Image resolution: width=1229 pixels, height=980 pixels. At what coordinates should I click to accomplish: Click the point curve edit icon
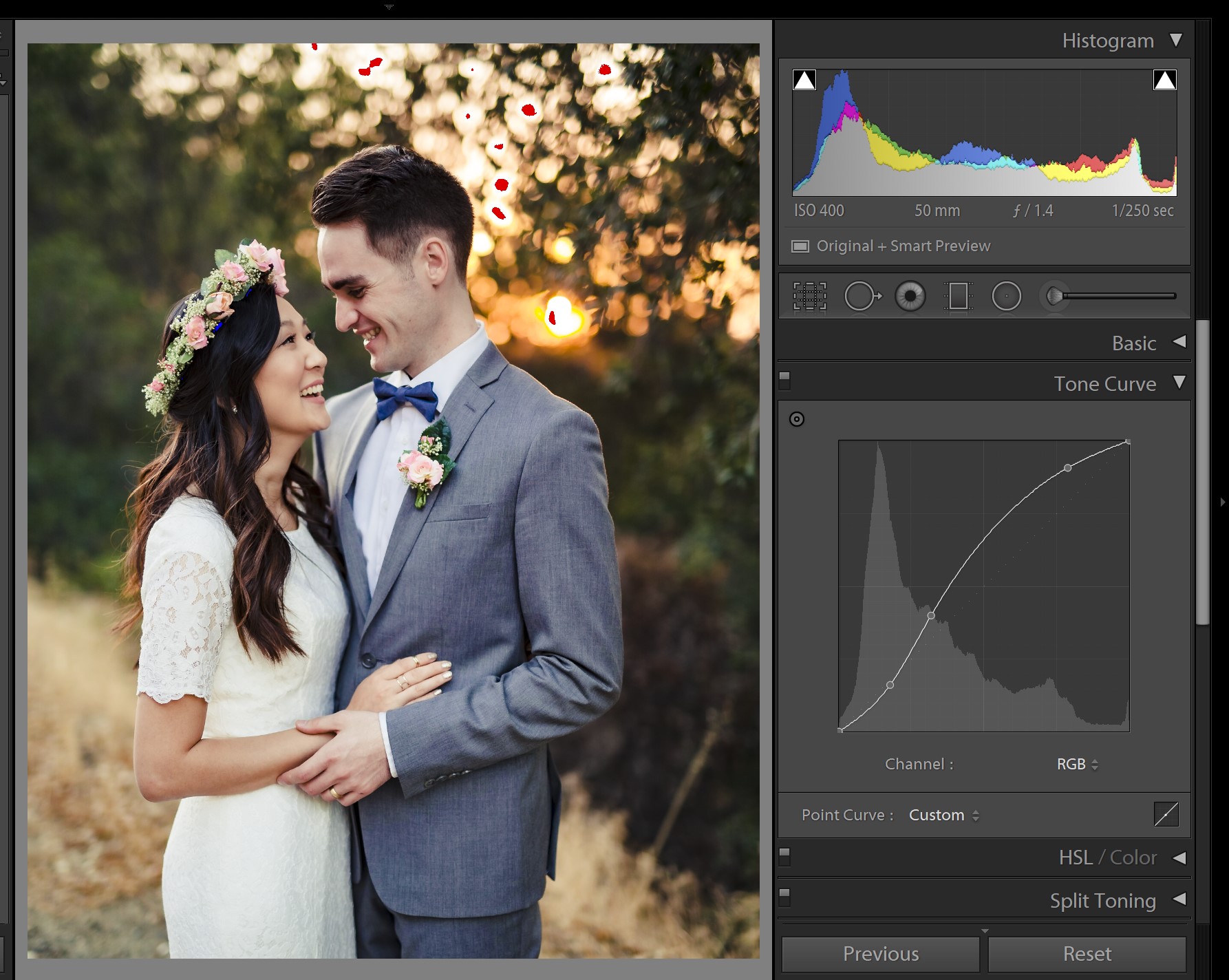point(1166,814)
